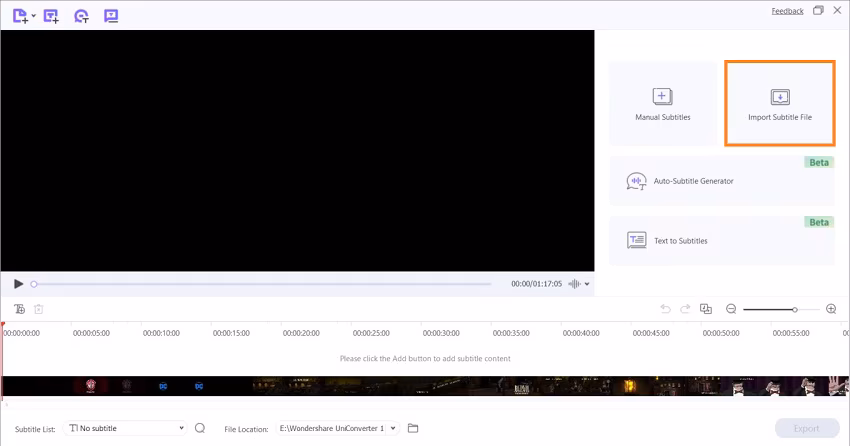This screenshot has height=446, width=850.
Task: Click the redo arrow icon
Action: tap(685, 309)
